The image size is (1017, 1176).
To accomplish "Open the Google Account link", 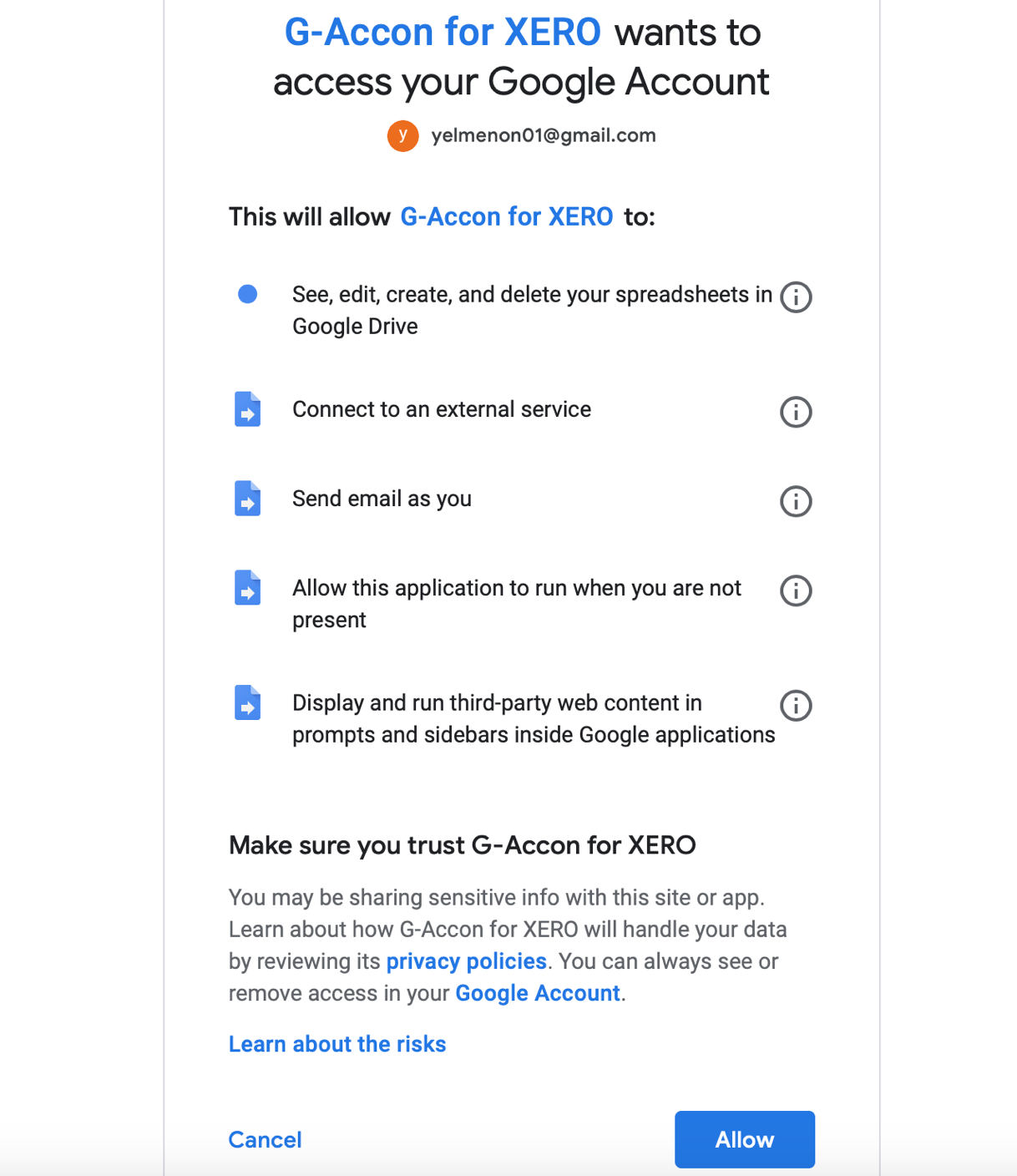I will pos(538,993).
